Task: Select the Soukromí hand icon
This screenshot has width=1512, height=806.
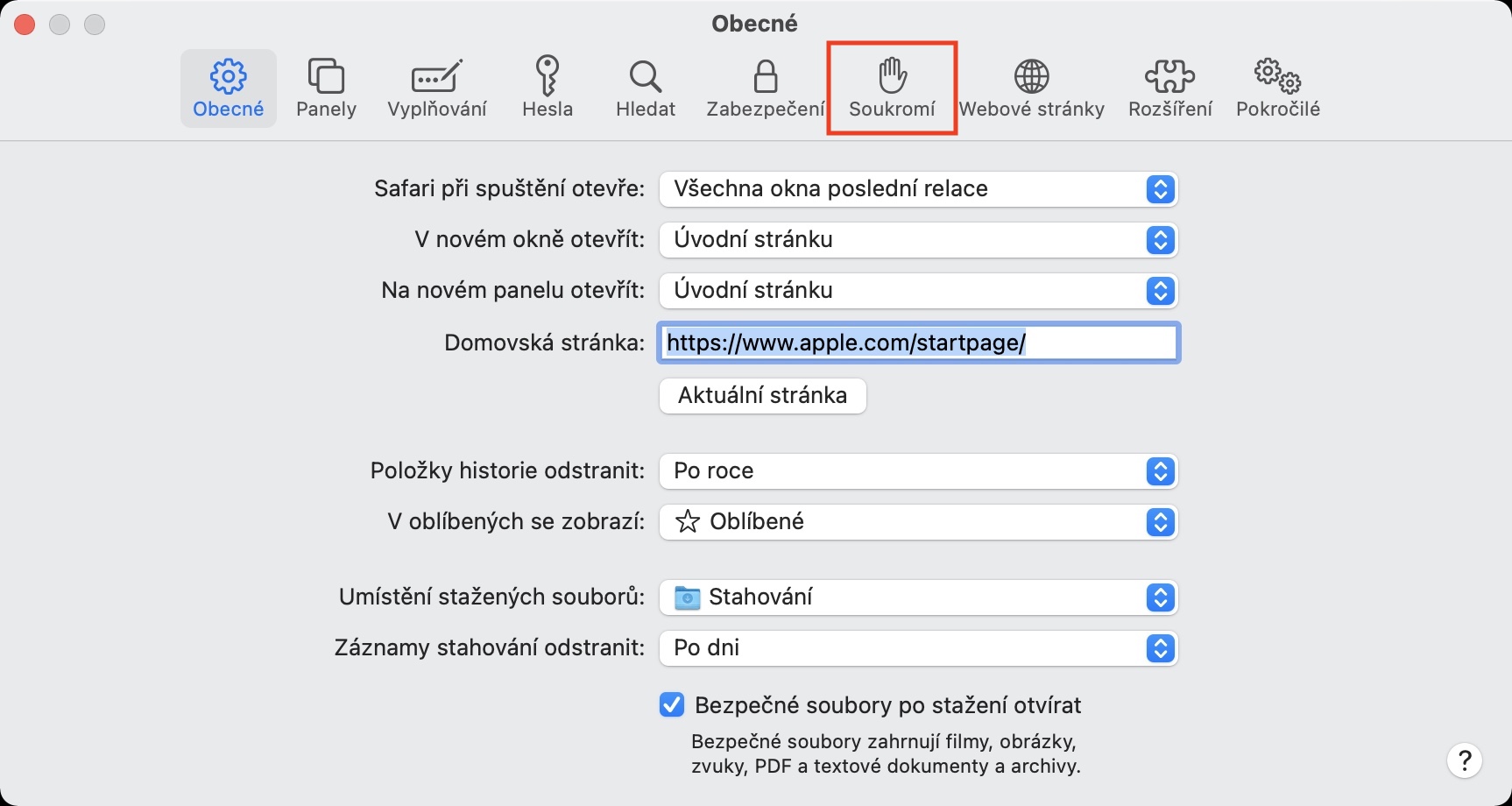Action: coord(892,76)
